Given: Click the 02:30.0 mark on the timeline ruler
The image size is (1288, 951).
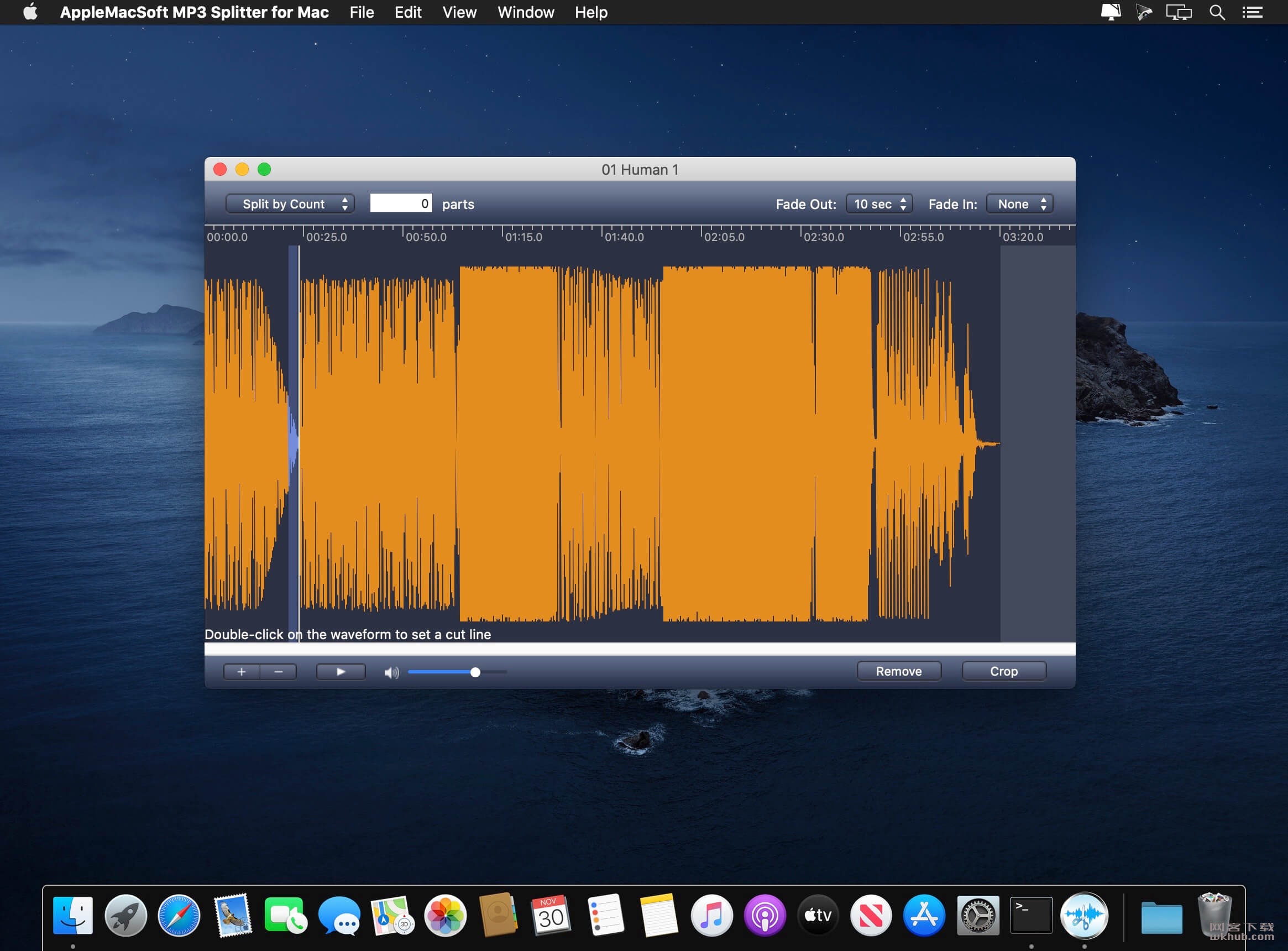Looking at the screenshot, I should tap(823, 237).
